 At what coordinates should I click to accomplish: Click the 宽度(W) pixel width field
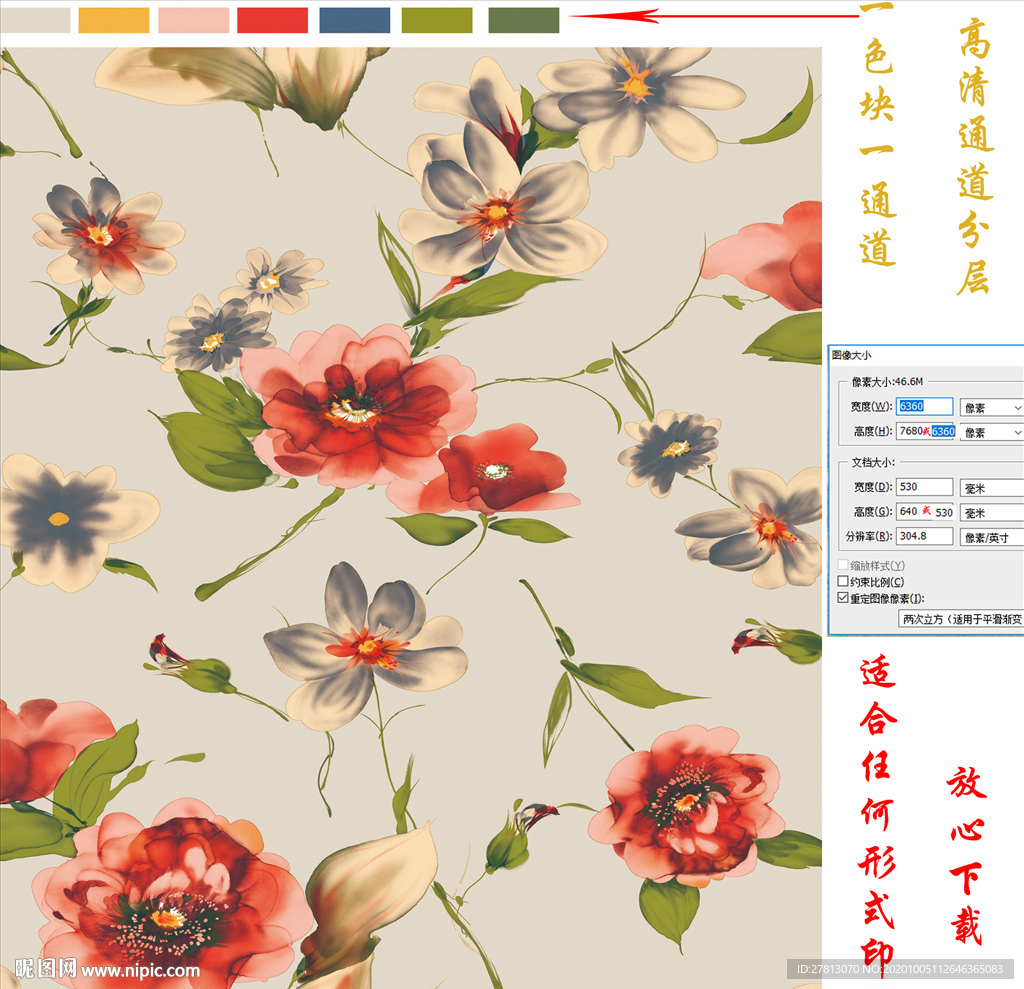(x=924, y=406)
